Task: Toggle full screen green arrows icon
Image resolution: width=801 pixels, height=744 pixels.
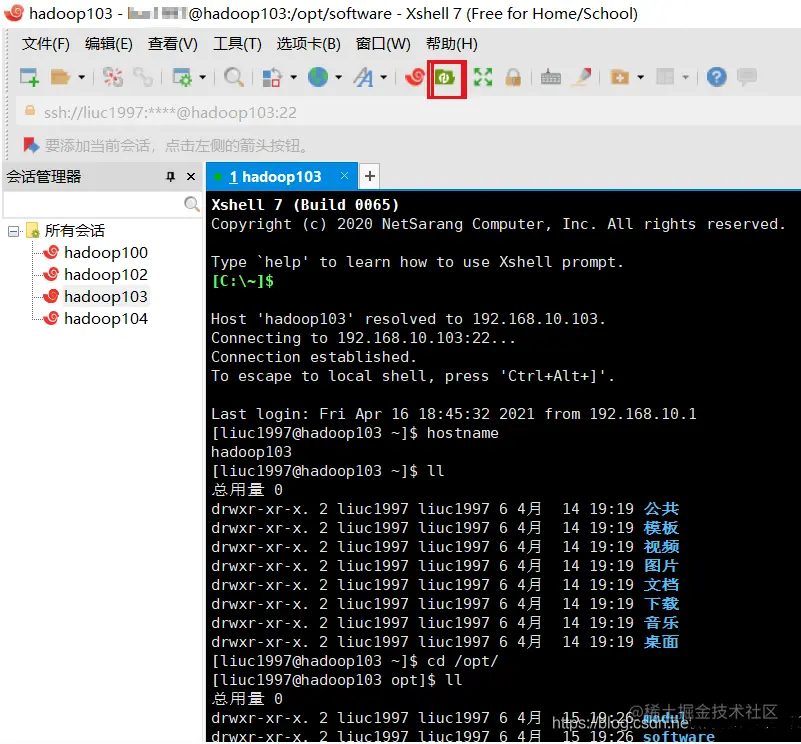Action: [x=483, y=77]
